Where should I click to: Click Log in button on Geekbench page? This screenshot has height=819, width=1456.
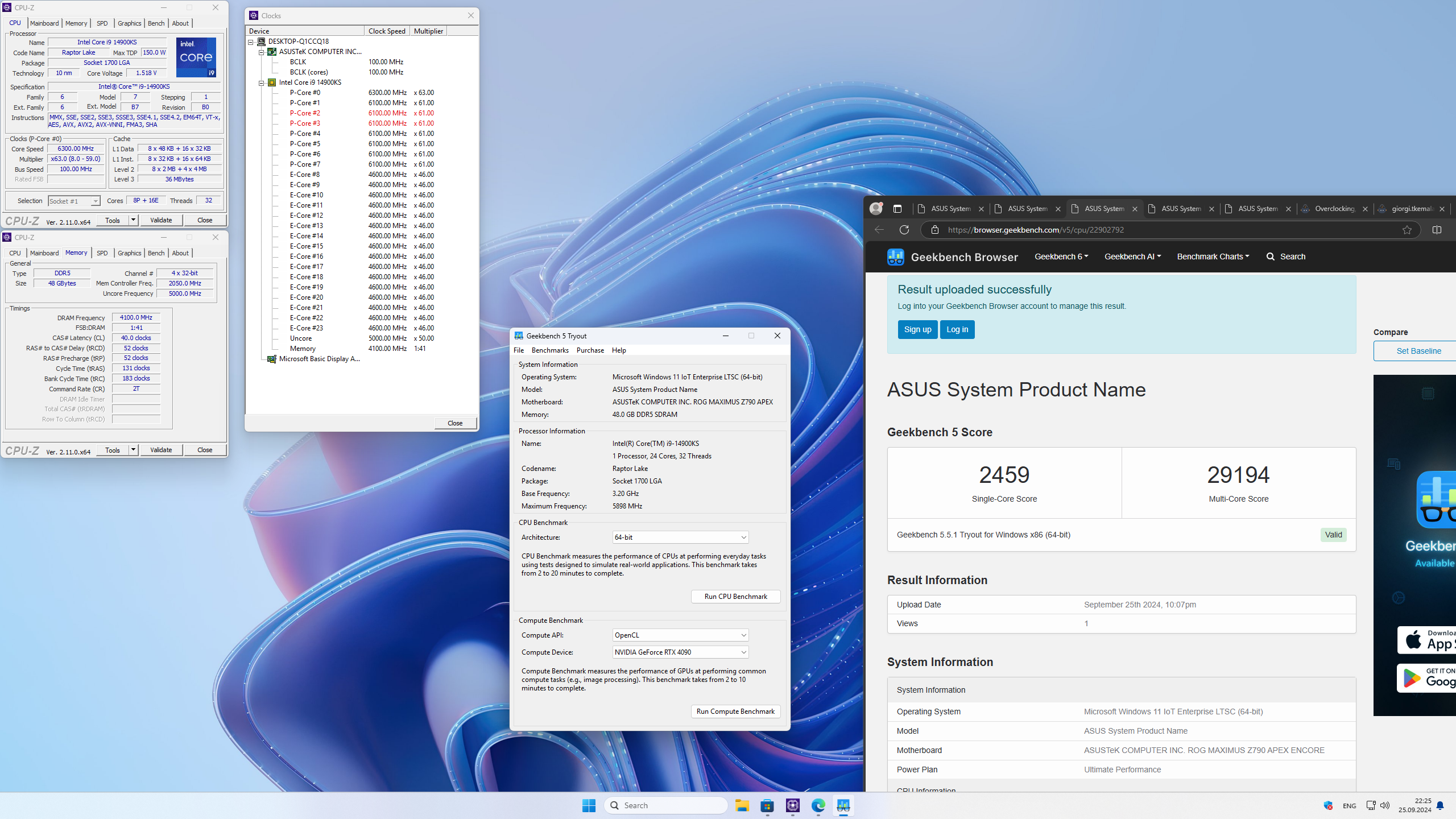tap(957, 329)
